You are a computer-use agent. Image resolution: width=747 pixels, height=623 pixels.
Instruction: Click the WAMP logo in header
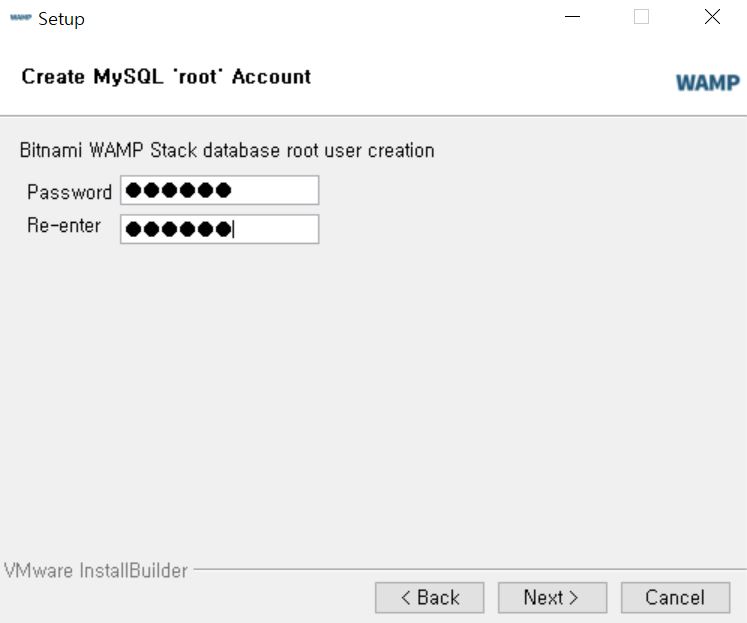708,82
